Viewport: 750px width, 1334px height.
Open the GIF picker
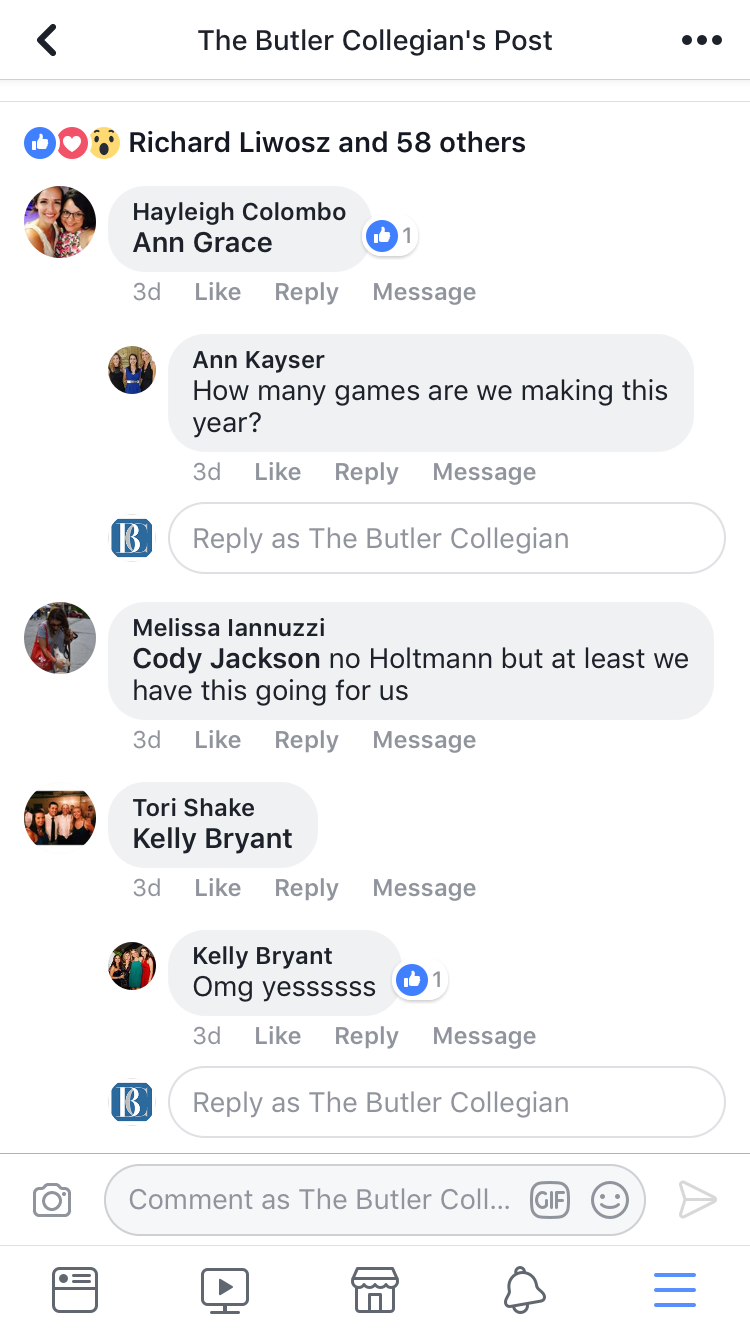click(550, 1199)
